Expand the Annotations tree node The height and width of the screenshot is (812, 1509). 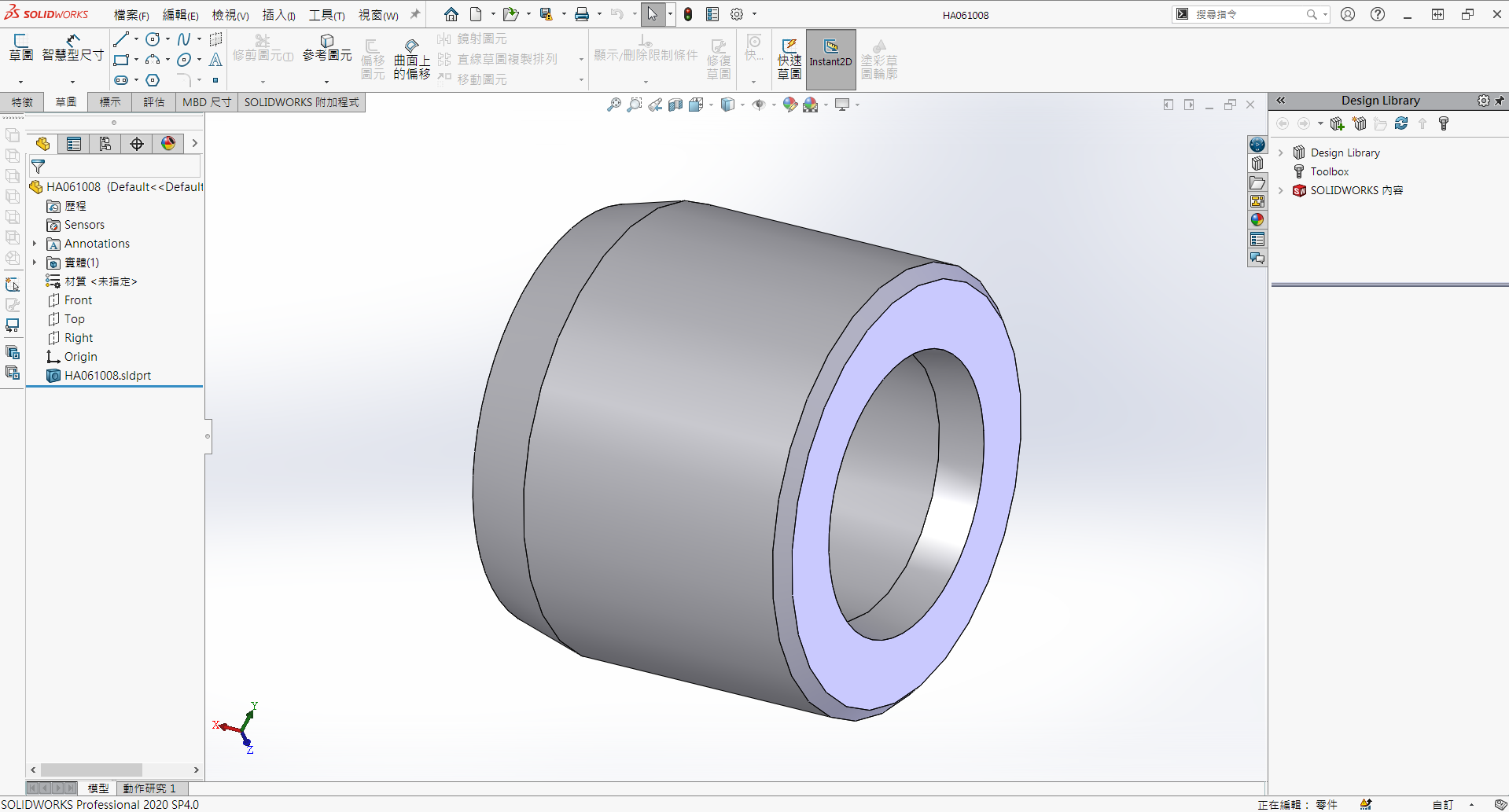(x=35, y=244)
